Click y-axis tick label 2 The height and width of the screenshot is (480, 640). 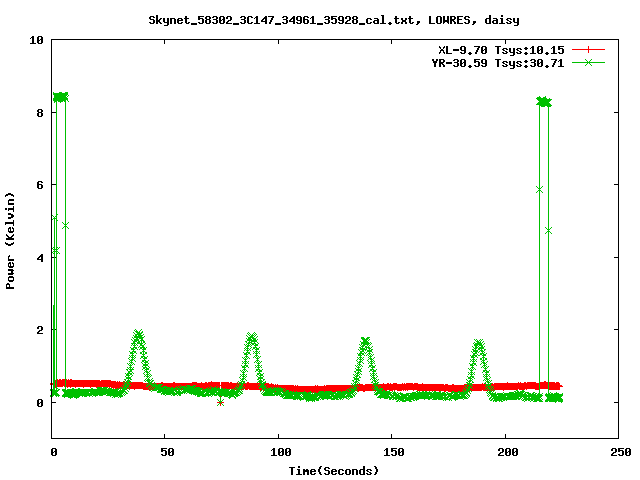click(40, 330)
